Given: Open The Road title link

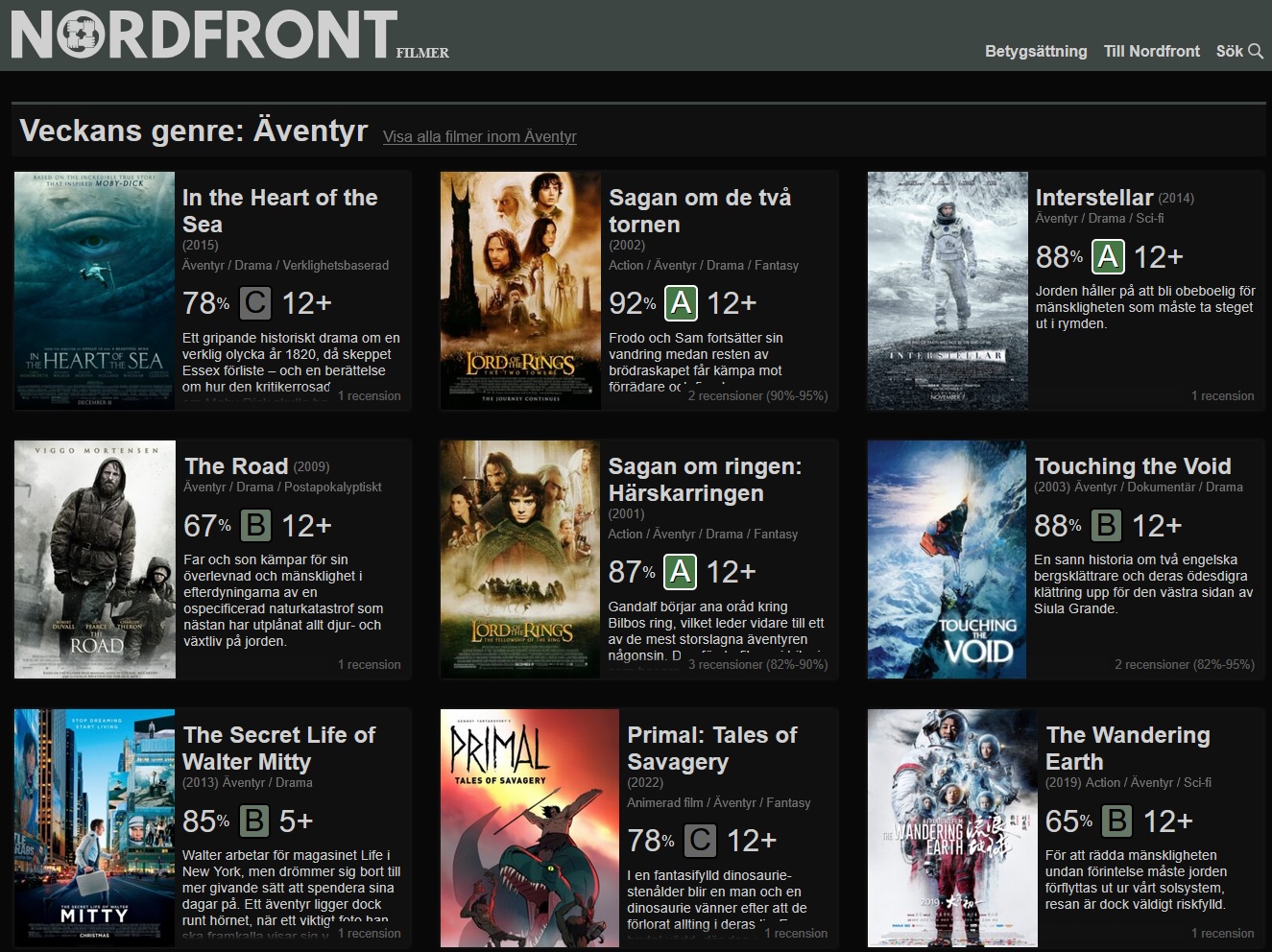Looking at the screenshot, I should pyautogui.click(x=236, y=466).
